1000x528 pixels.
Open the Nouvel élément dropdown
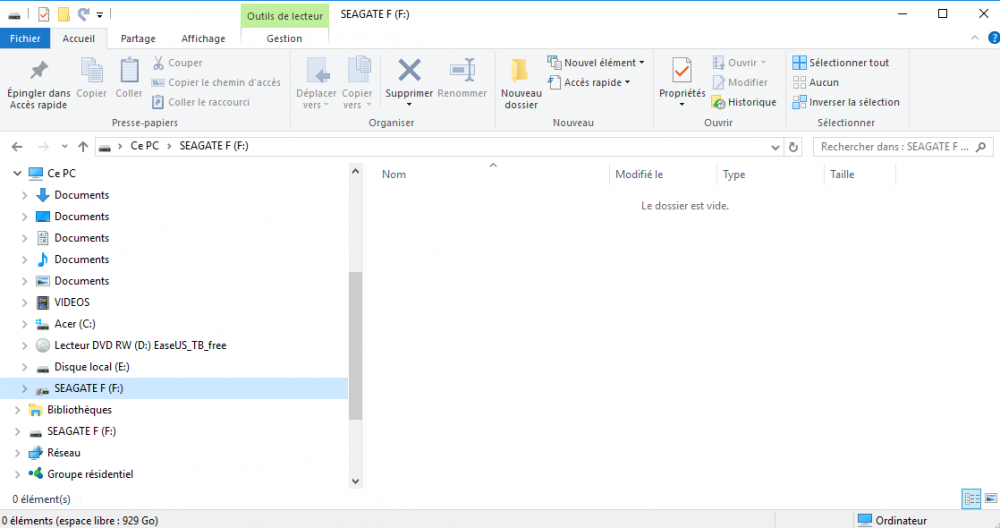click(x=596, y=62)
